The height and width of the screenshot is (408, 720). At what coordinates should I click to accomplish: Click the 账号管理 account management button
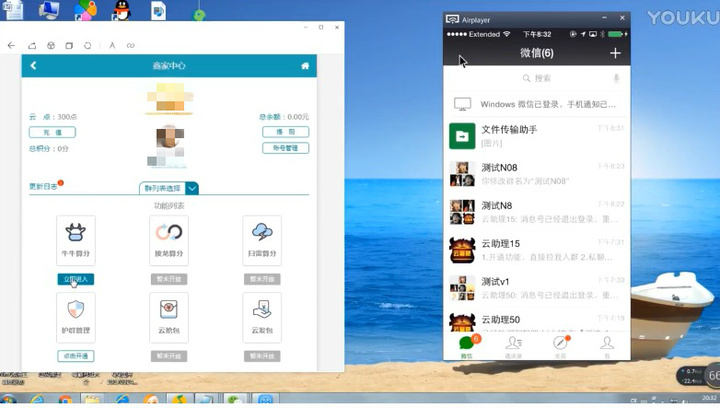pos(286,148)
